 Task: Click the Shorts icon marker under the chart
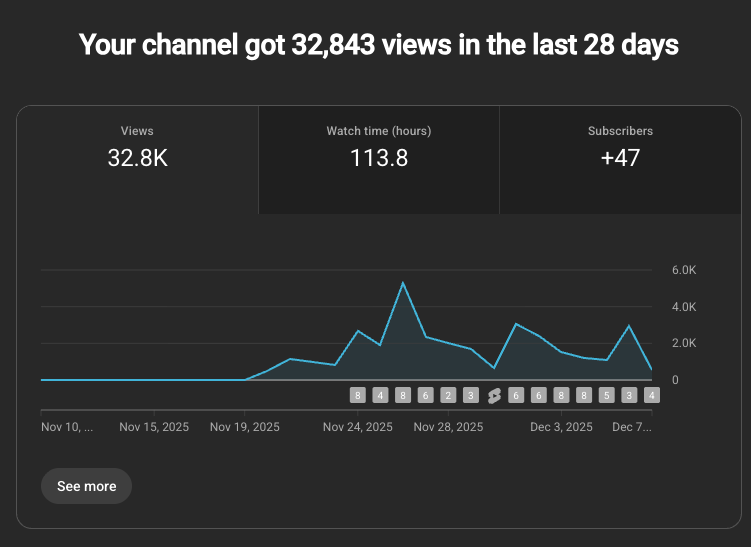tap(494, 396)
